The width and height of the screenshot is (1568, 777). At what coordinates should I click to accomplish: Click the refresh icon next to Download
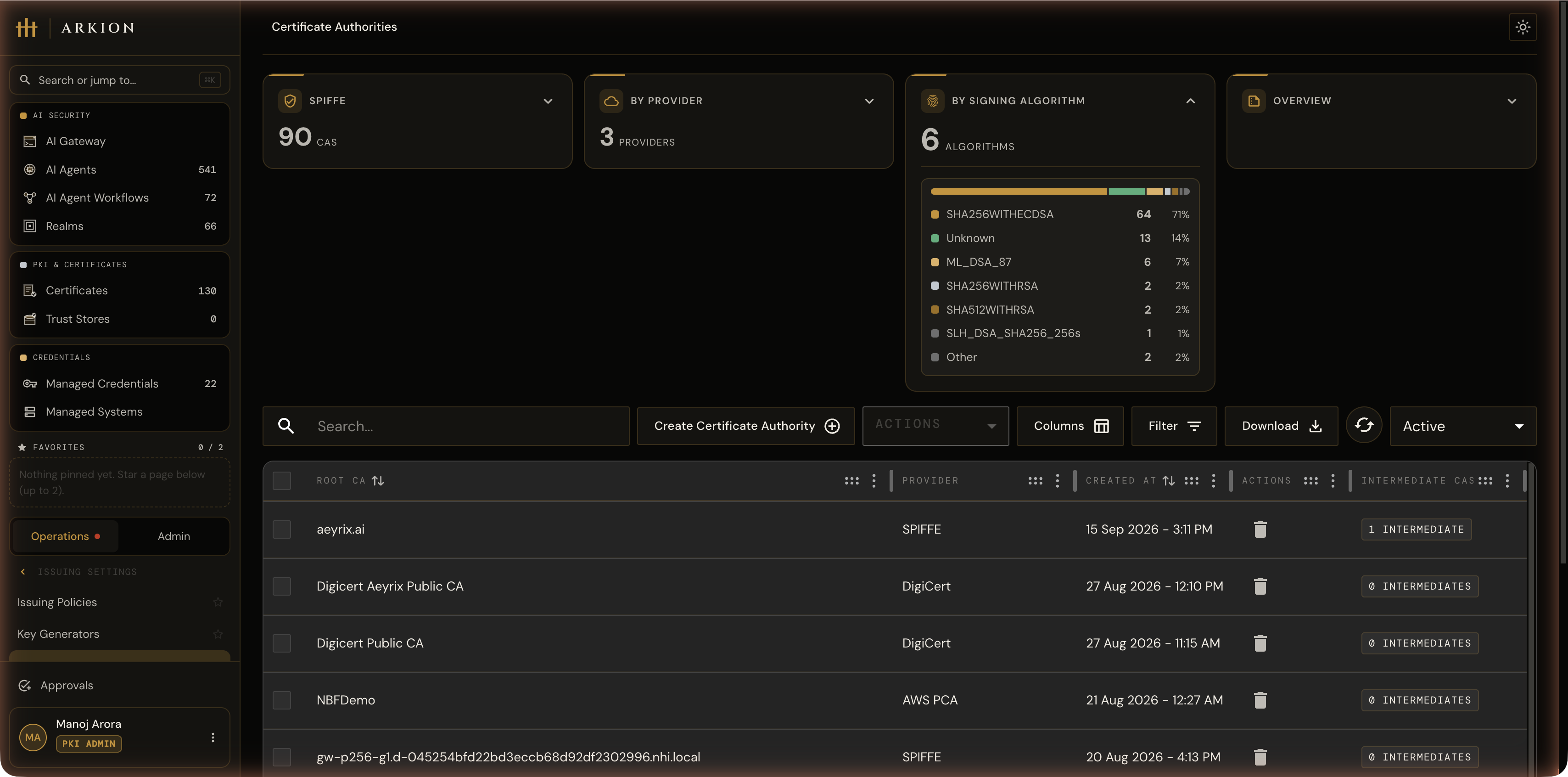point(1363,426)
